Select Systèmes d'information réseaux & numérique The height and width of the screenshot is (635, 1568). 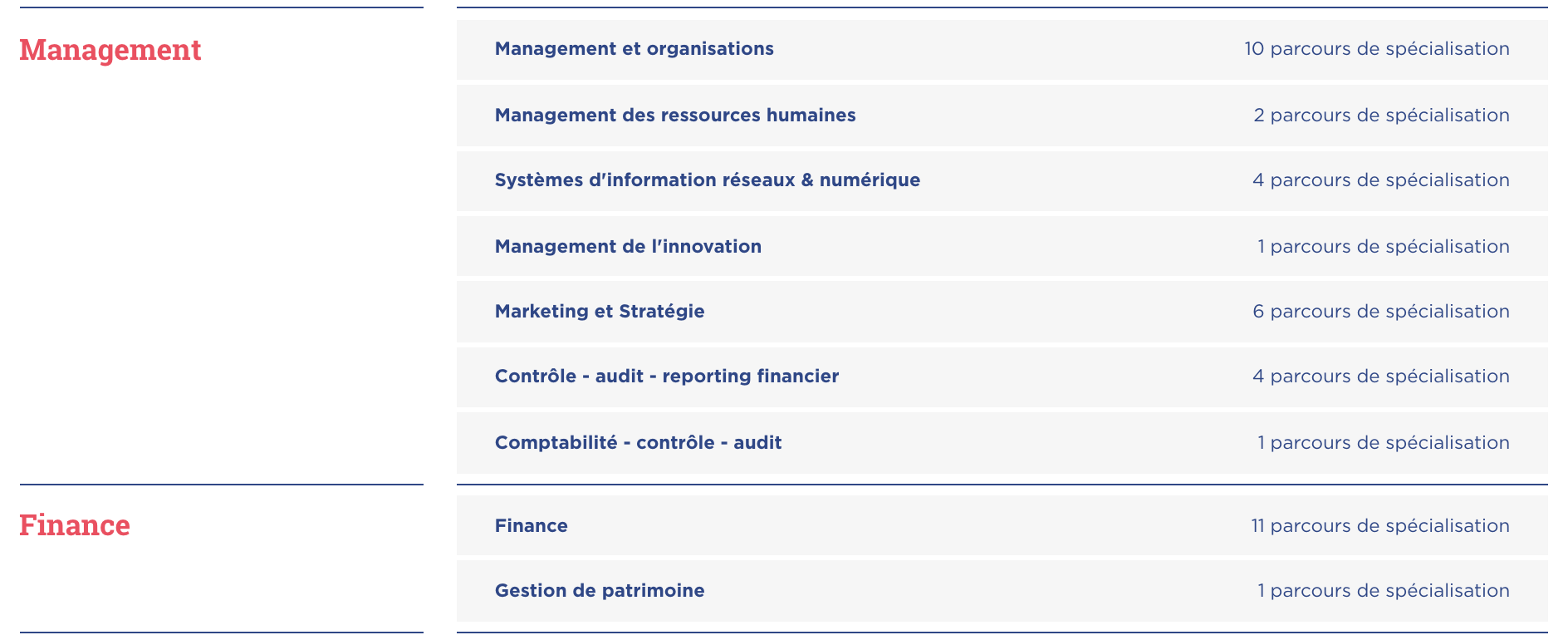(x=707, y=180)
